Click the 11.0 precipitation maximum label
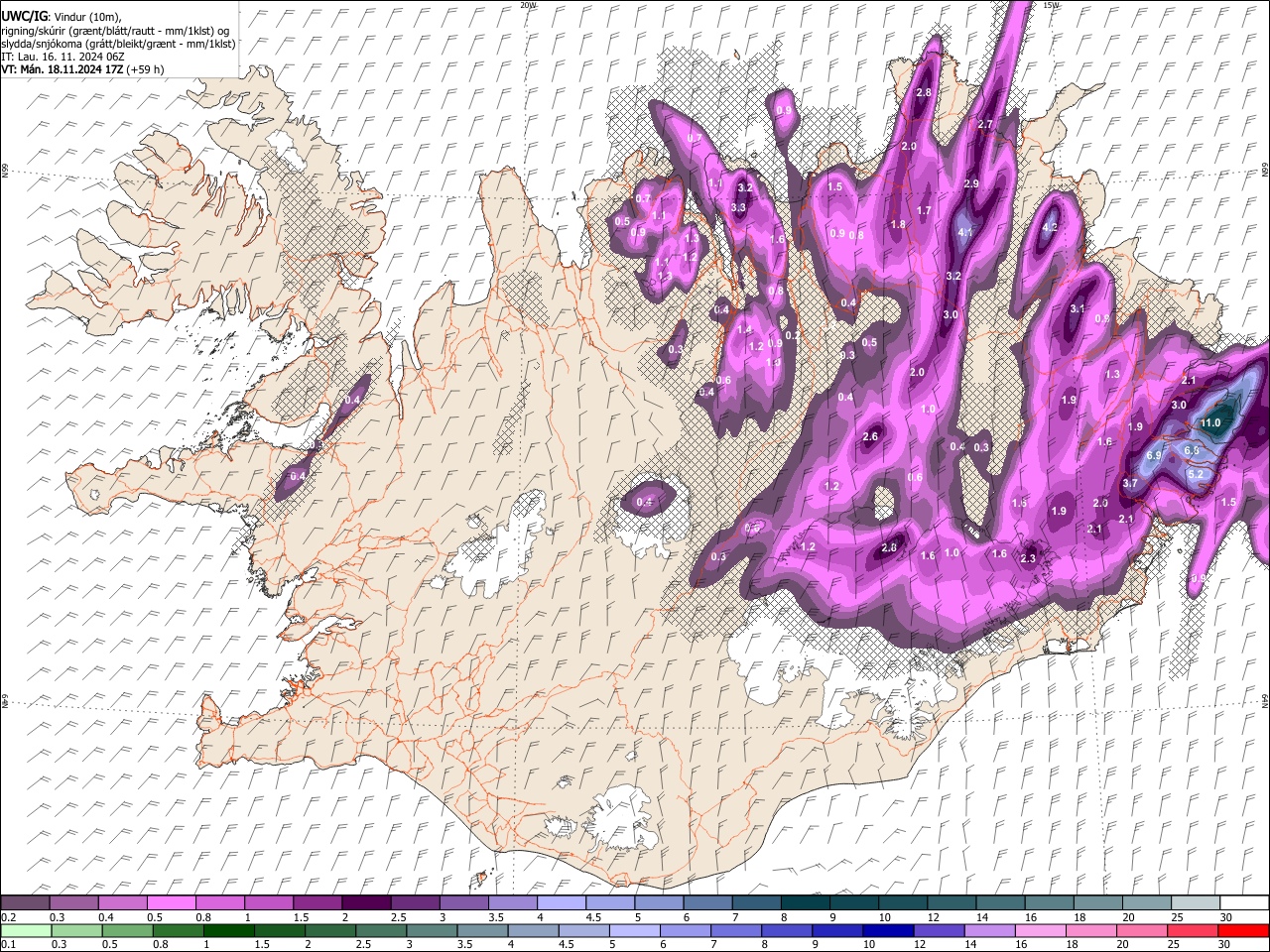The width and height of the screenshot is (1270, 952). click(1210, 423)
